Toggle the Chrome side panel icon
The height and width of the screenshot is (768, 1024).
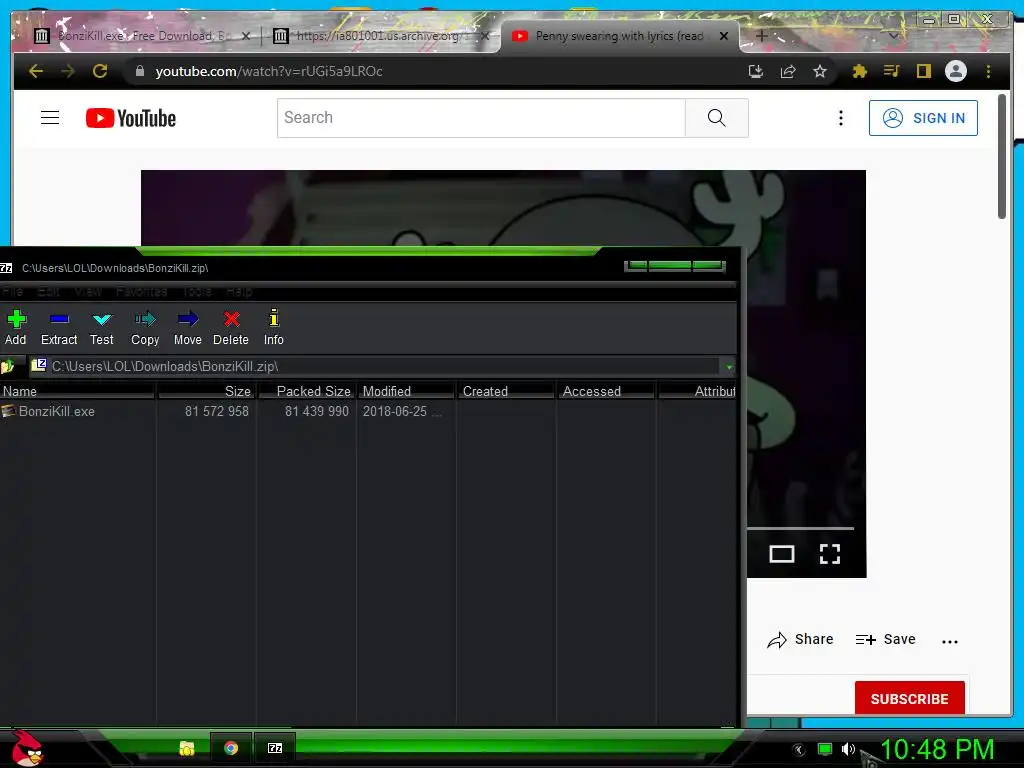click(923, 71)
